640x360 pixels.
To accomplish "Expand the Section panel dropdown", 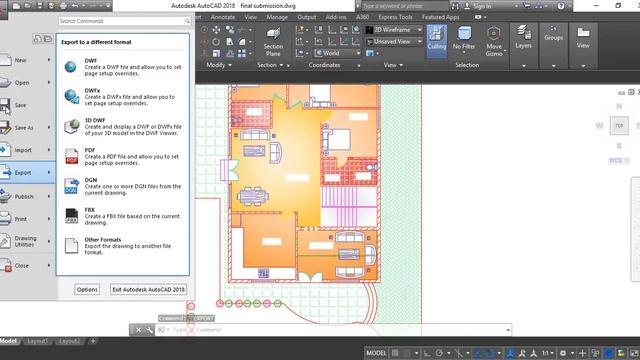I will point(270,65).
